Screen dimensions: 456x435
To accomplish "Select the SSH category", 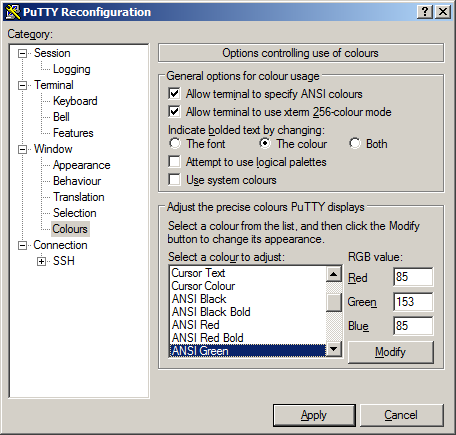I will click(64, 261).
